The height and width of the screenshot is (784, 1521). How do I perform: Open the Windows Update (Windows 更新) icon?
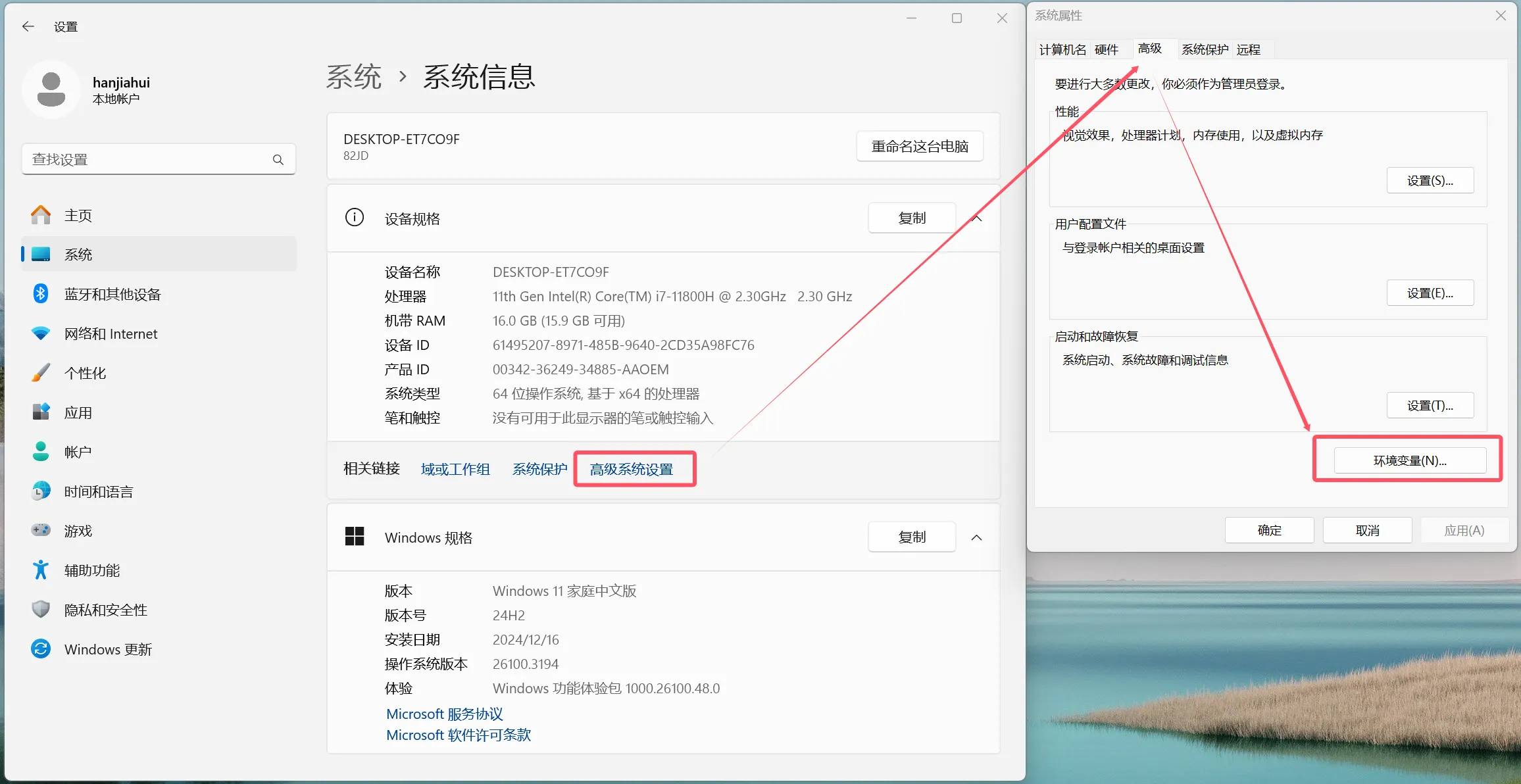pyautogui.click(x=41, y=649)
